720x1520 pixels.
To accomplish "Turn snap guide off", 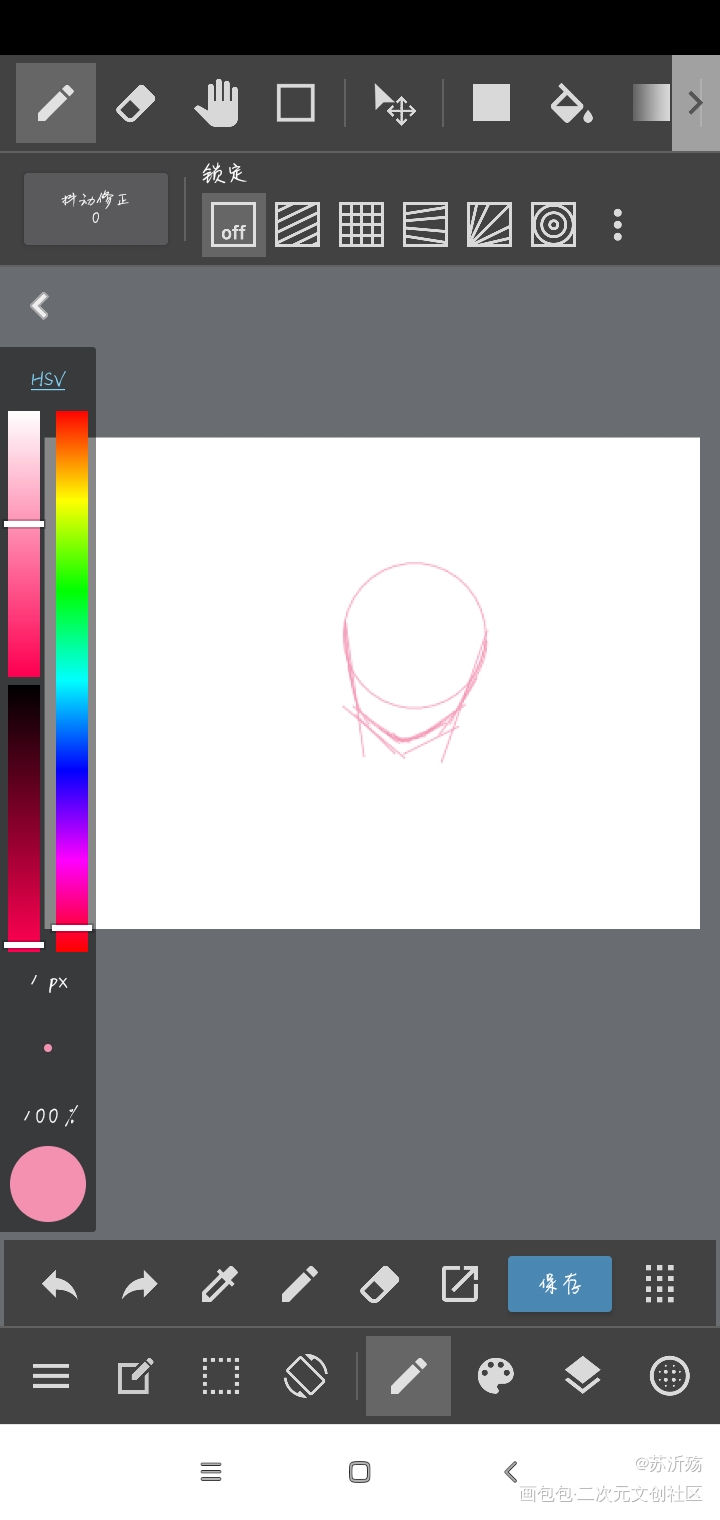I will pos(233,225).
